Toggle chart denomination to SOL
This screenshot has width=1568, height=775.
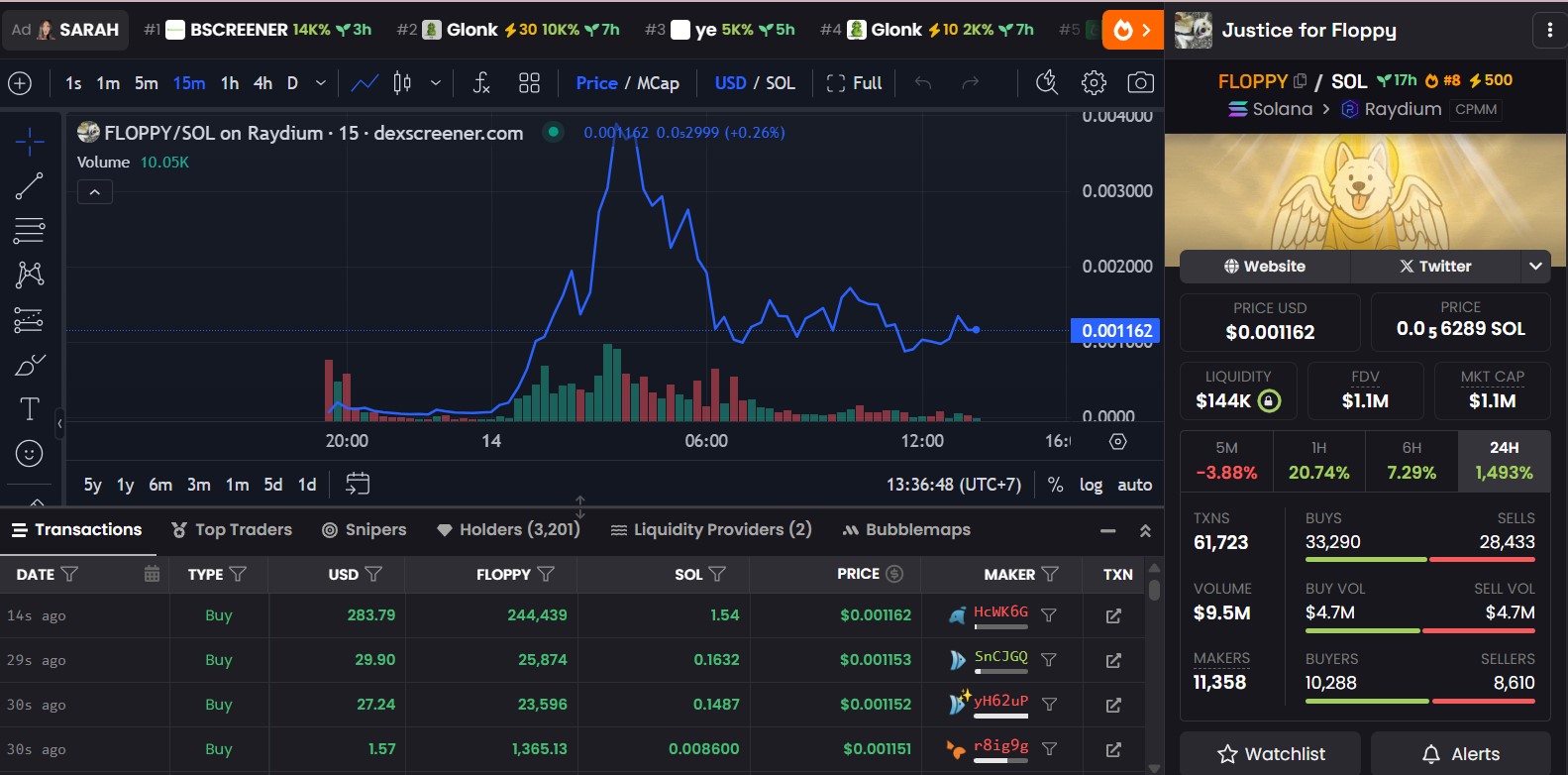[781, 83]
